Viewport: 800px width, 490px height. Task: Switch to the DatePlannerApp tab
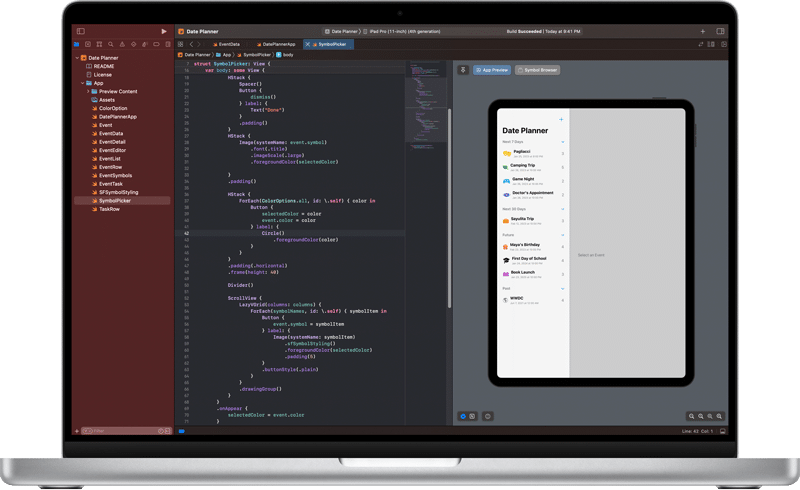point(276,44)
